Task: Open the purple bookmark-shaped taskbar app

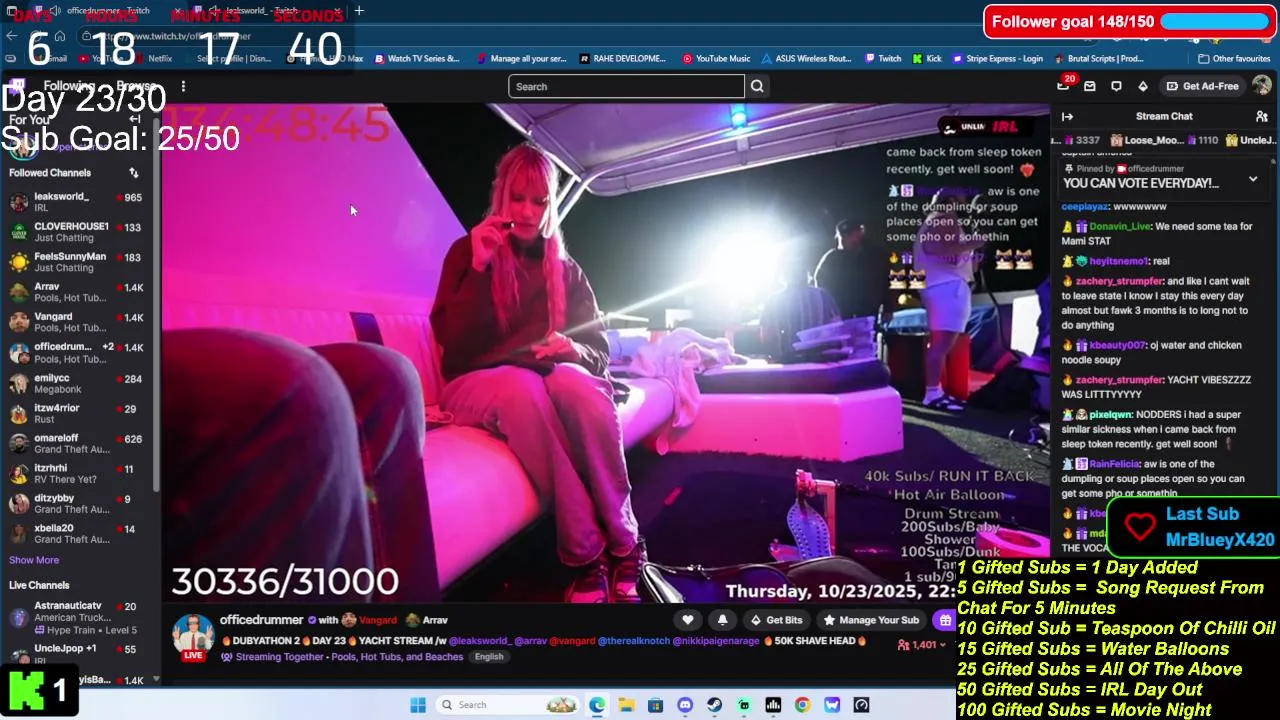Action: coord(832,705)
